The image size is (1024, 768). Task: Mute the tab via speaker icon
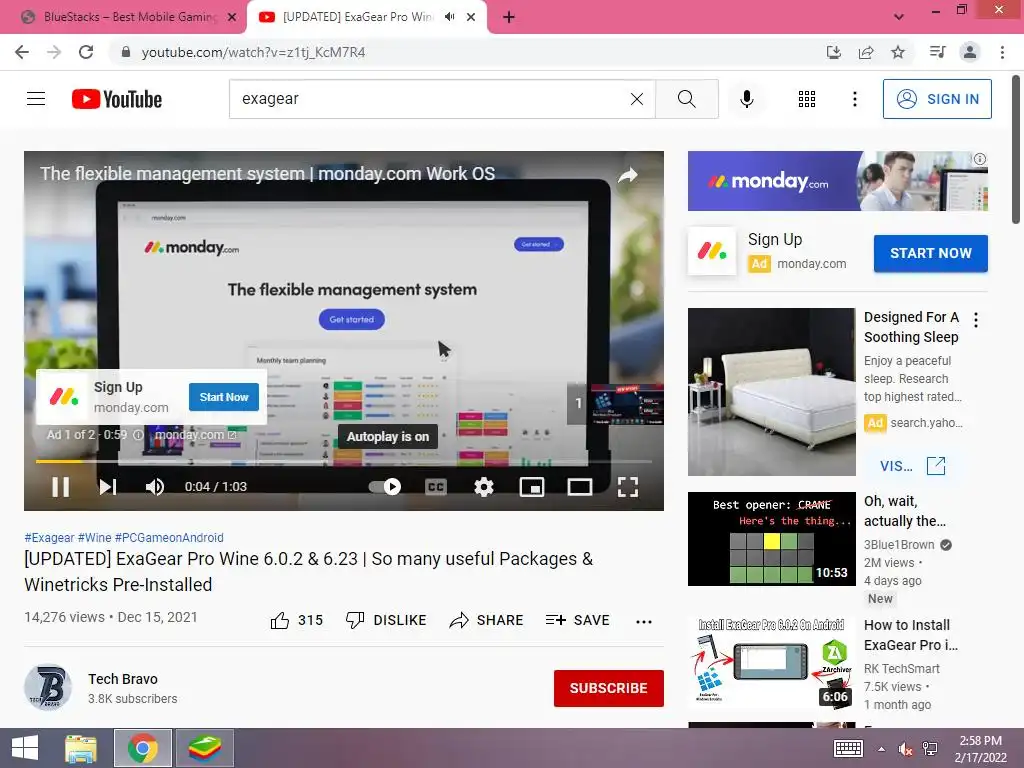point(449,17)
